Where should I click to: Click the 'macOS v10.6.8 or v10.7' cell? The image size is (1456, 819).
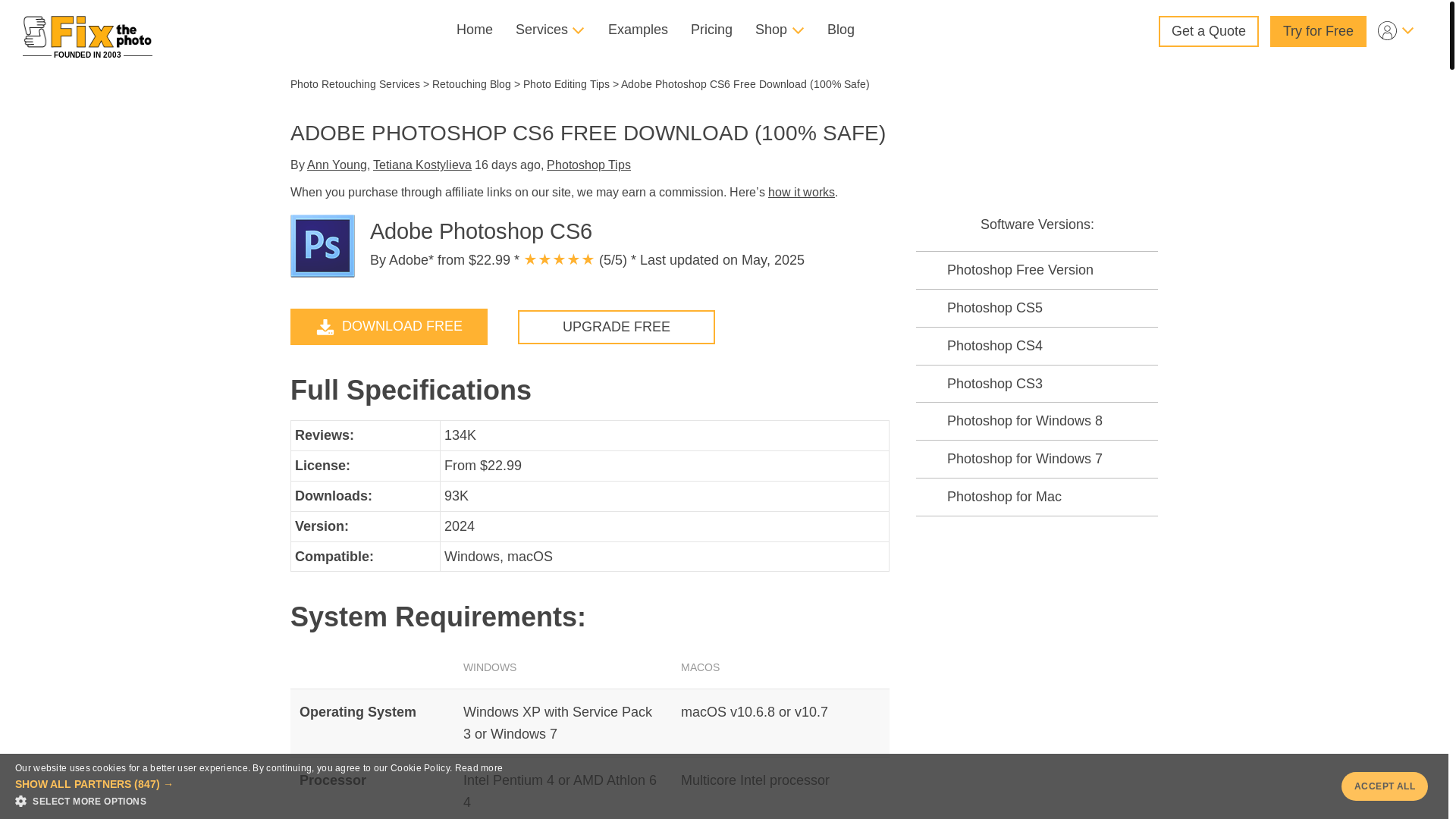(x=755, y=712)
